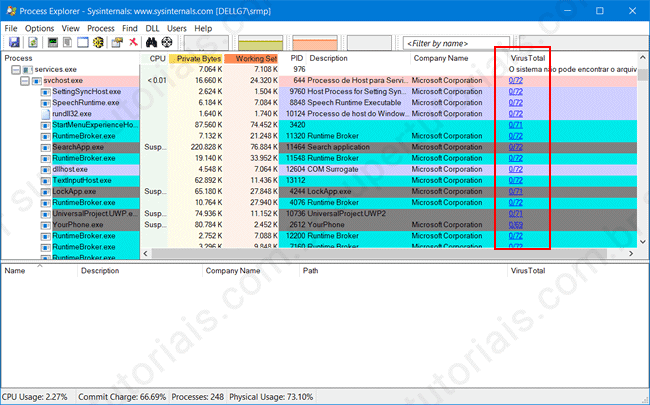The width and height of the screenshot is (650, 405).
Task: Open the DLL menu
Action: (151, 29)
